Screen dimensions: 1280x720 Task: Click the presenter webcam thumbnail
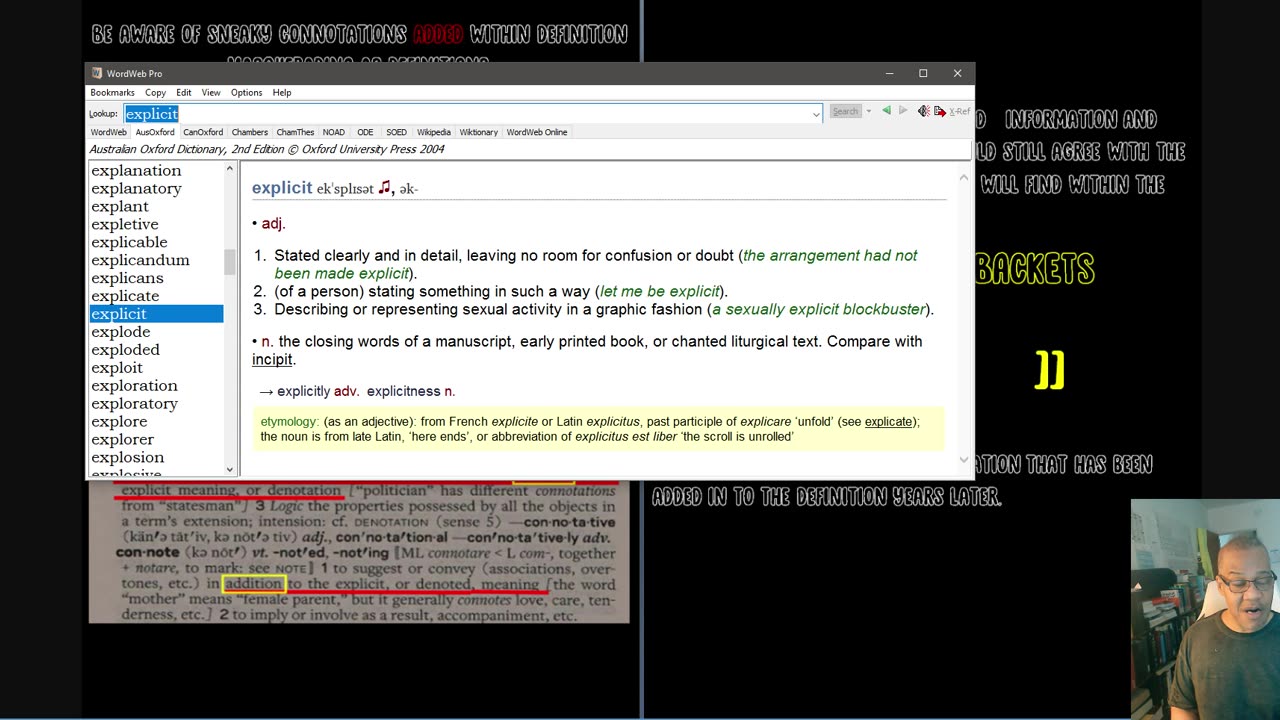coord(1205,609)
